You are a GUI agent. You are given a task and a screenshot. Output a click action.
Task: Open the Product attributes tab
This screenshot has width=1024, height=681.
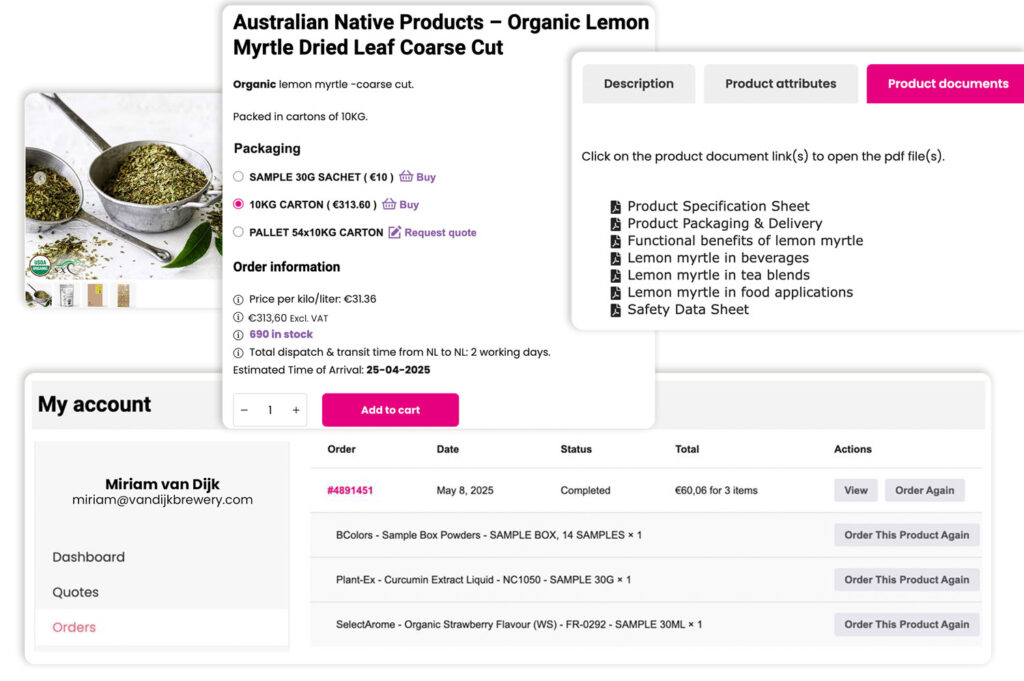[x=781, y=84]
